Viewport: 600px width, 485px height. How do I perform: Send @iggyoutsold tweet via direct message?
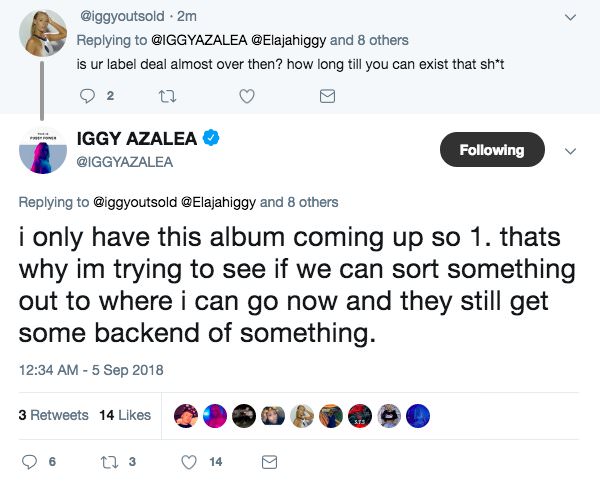pyautogui.click(x=326, y=95)
